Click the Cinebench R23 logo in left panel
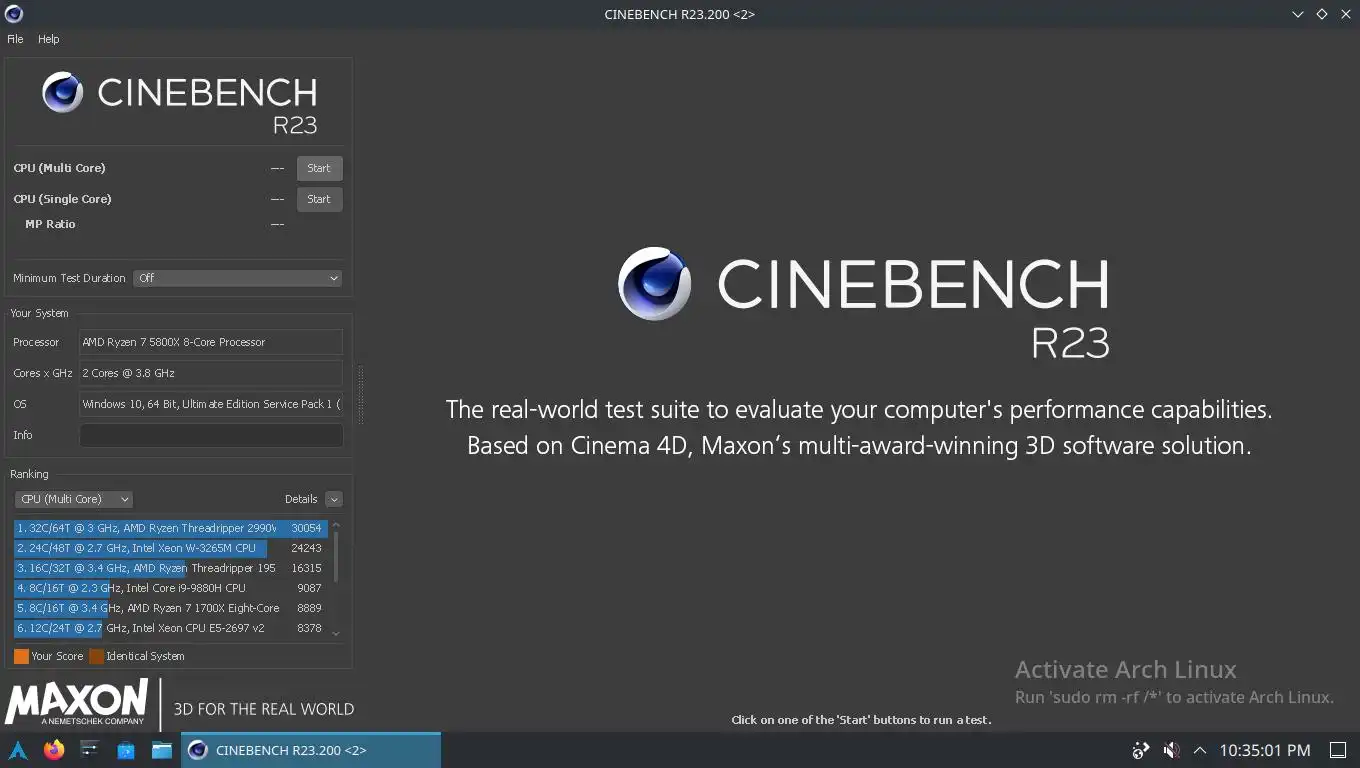Screen dimensions: 1360x768 (x=180, y=103)
